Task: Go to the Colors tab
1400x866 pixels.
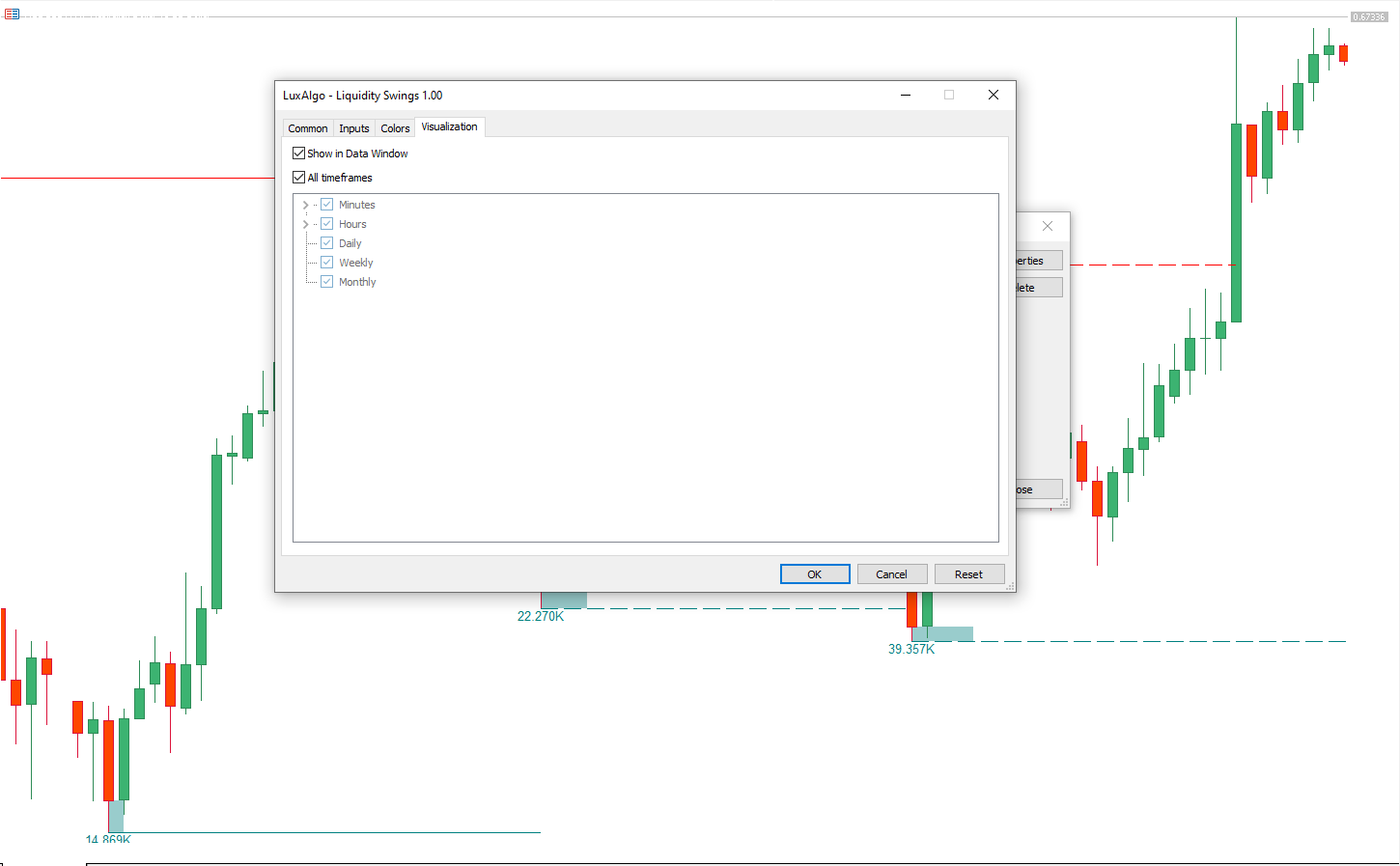Action: [395, 128]
